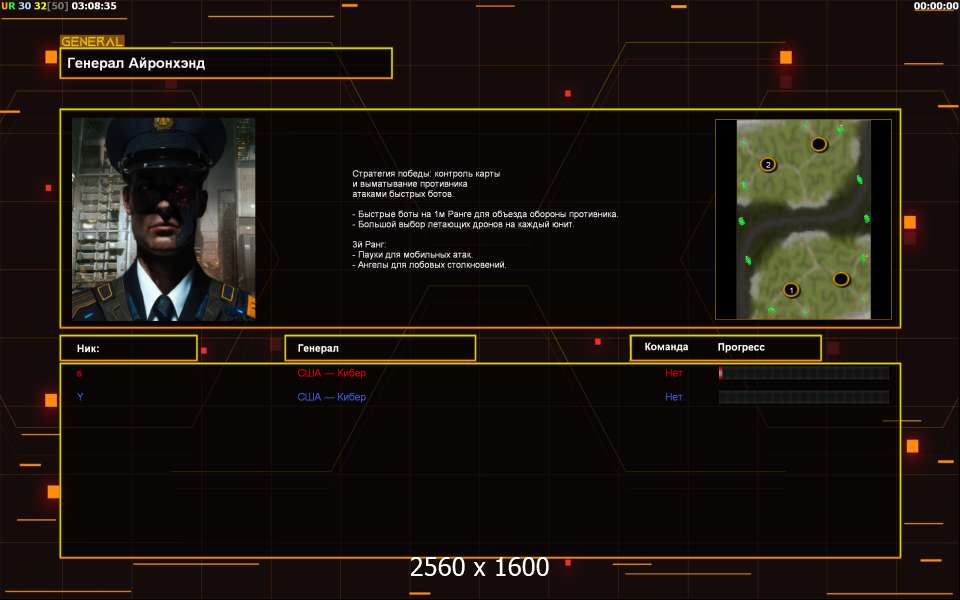
Task: Click the General Ironhand portrait
Action: [x=163, y=219]
